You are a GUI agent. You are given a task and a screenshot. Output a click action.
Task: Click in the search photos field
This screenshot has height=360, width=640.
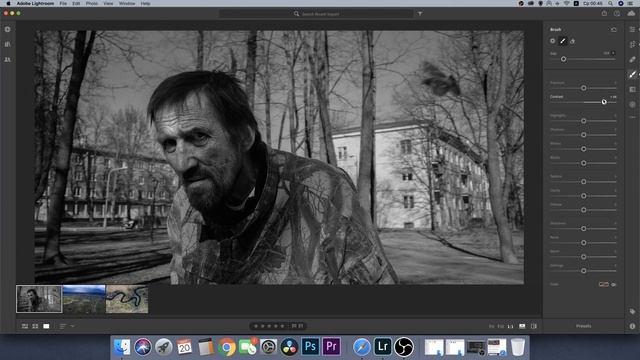(x=316, y=14)
